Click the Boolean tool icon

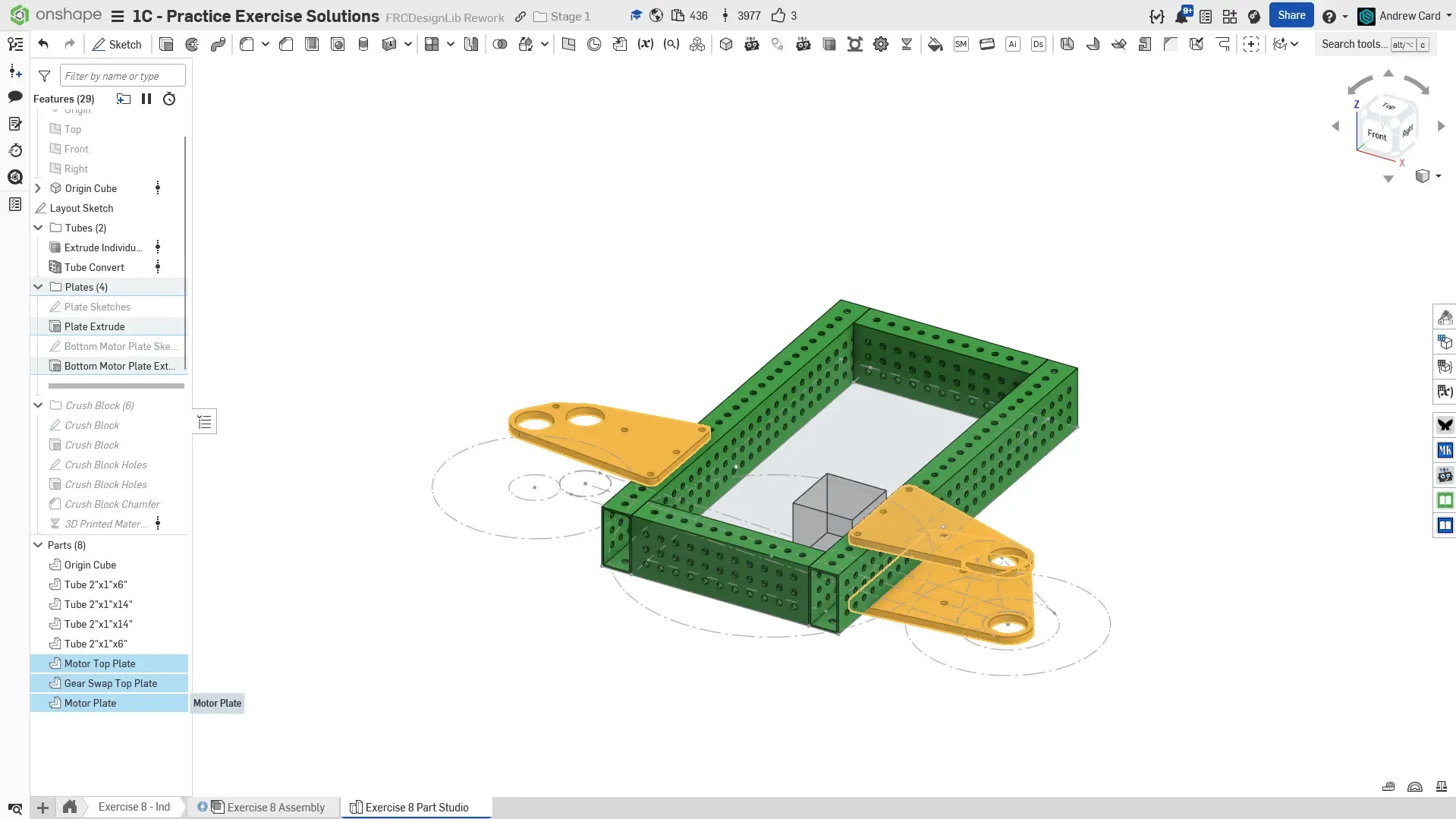499,44
